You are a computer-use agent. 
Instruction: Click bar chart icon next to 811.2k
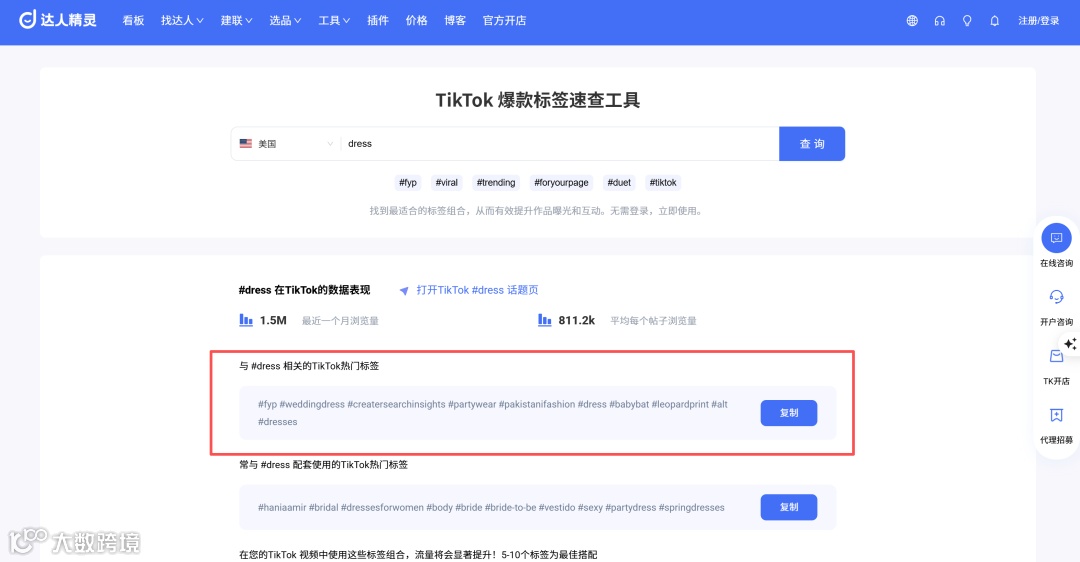tap(544, 320)
